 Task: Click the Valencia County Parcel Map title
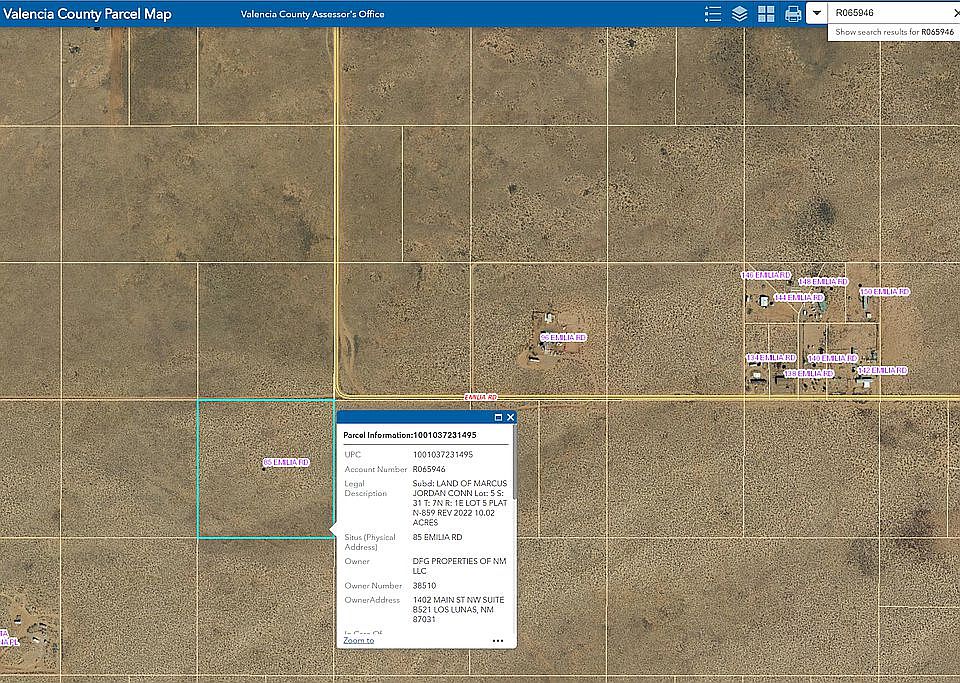tap(87, 14)
